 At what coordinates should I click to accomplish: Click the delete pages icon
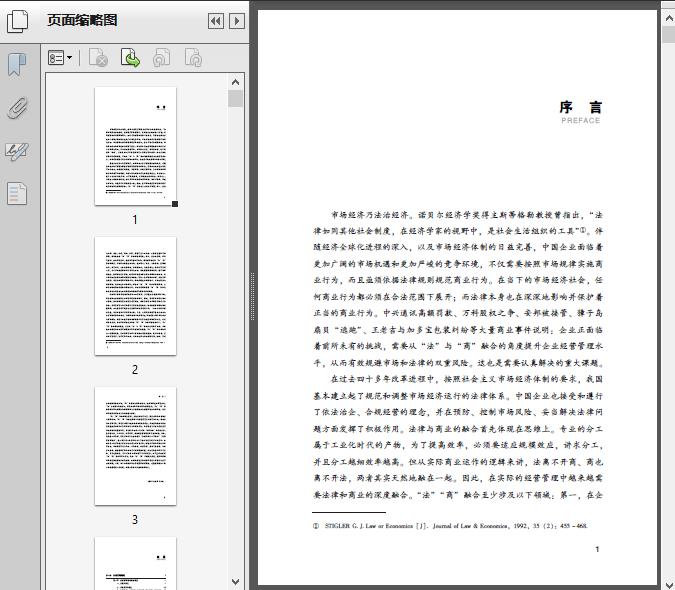98,59
